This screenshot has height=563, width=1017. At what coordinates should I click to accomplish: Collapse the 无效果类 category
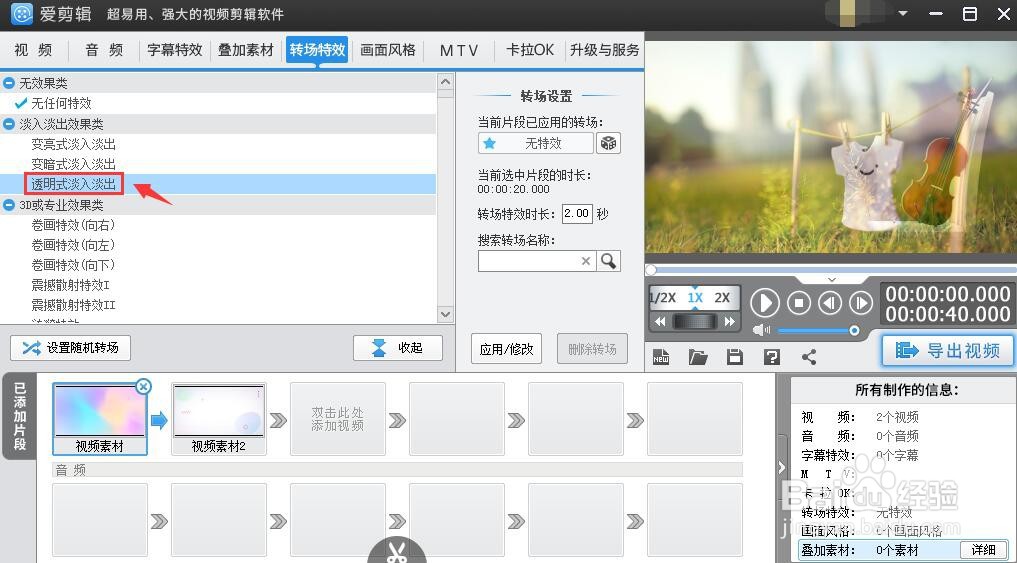point(9,83)
